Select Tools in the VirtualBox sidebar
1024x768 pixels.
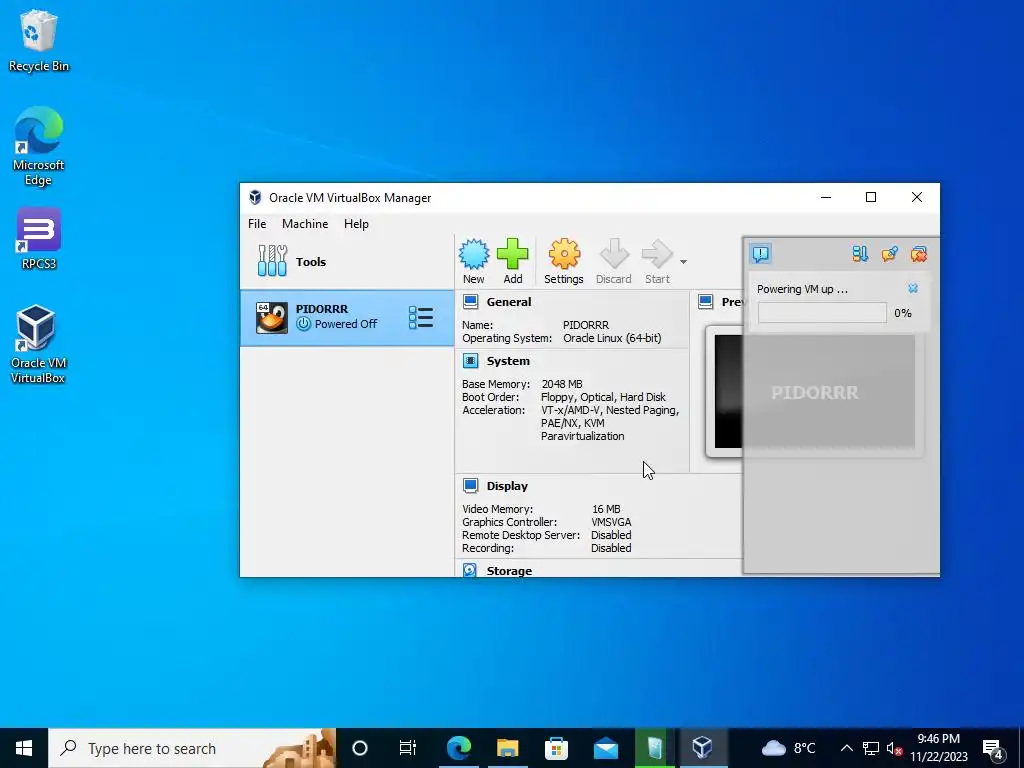(347, 262)
